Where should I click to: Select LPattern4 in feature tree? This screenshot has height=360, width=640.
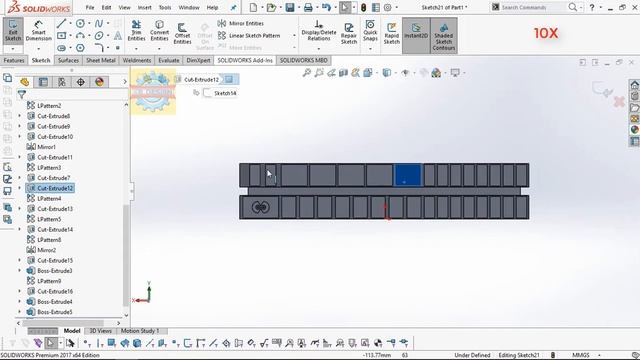pyautogui.click(x=44, y=198)
